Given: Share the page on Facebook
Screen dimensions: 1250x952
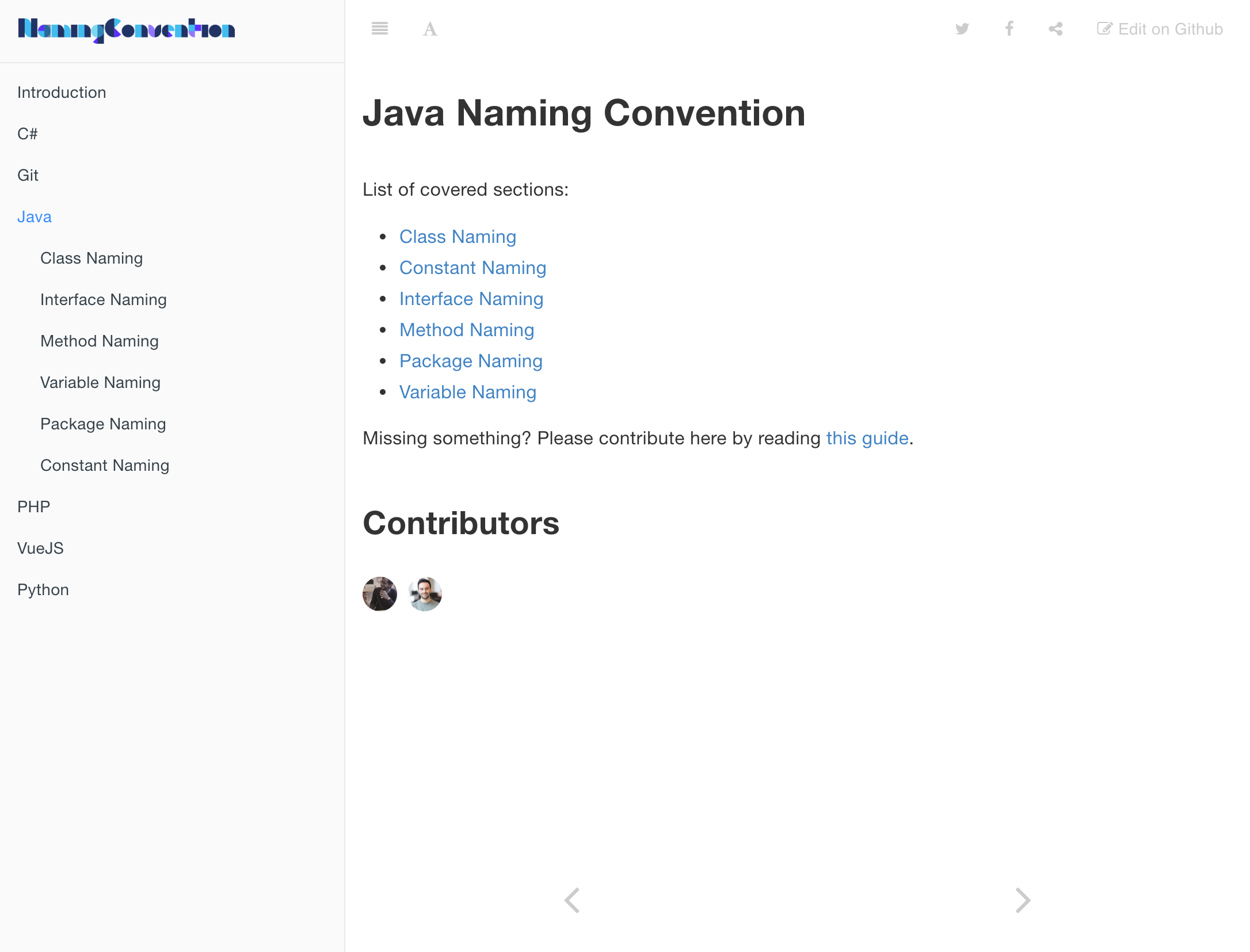Looking at the screenshot, I should (x=1009, y=28).
